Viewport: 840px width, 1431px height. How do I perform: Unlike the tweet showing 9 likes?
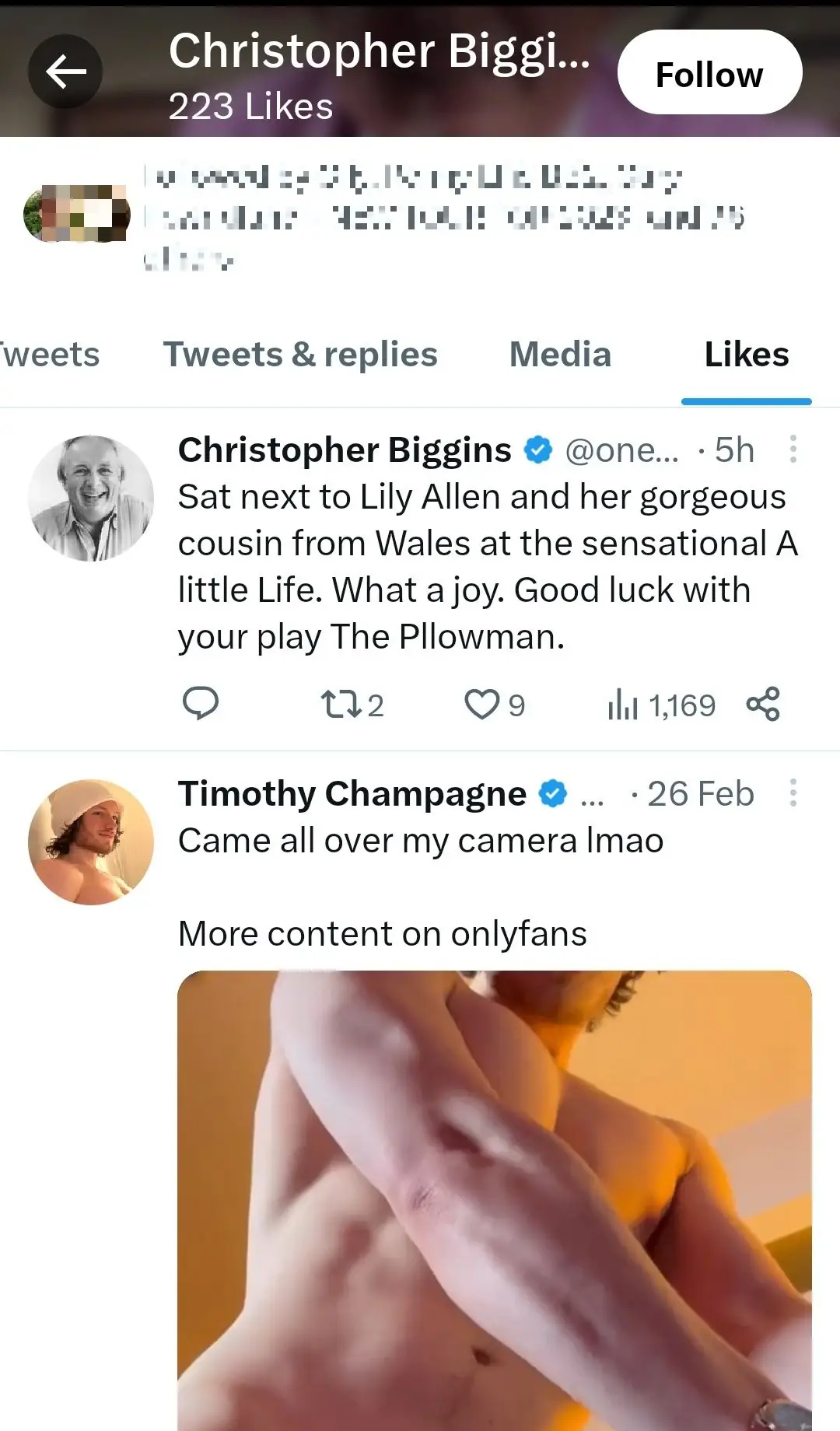[x=482, y=705]
